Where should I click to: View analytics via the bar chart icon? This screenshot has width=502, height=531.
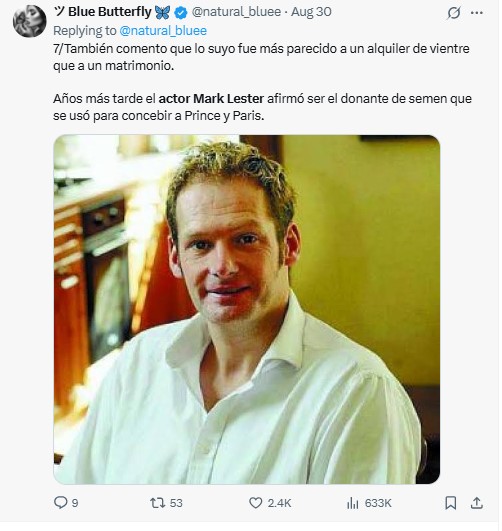354,505
